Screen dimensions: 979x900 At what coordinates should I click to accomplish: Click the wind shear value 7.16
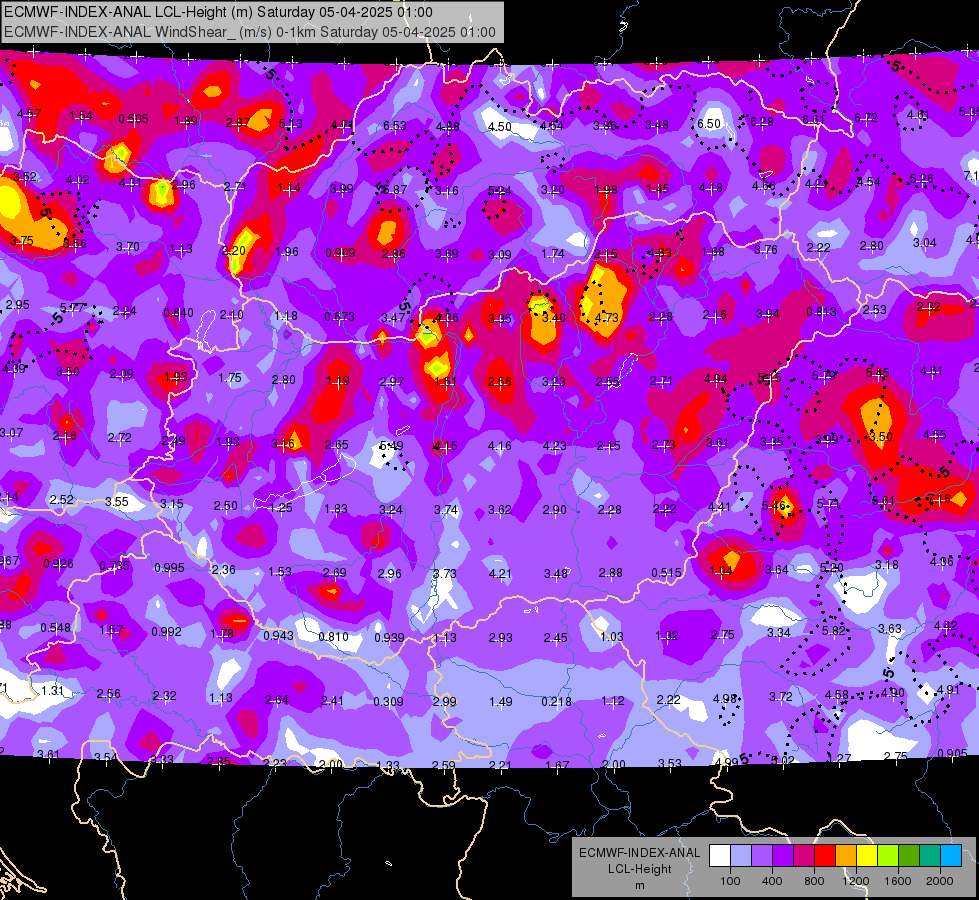click(939, 498)
